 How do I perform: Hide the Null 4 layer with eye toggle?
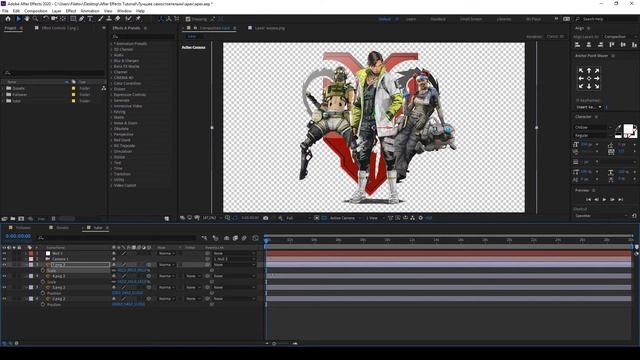(x=4, y=253)
